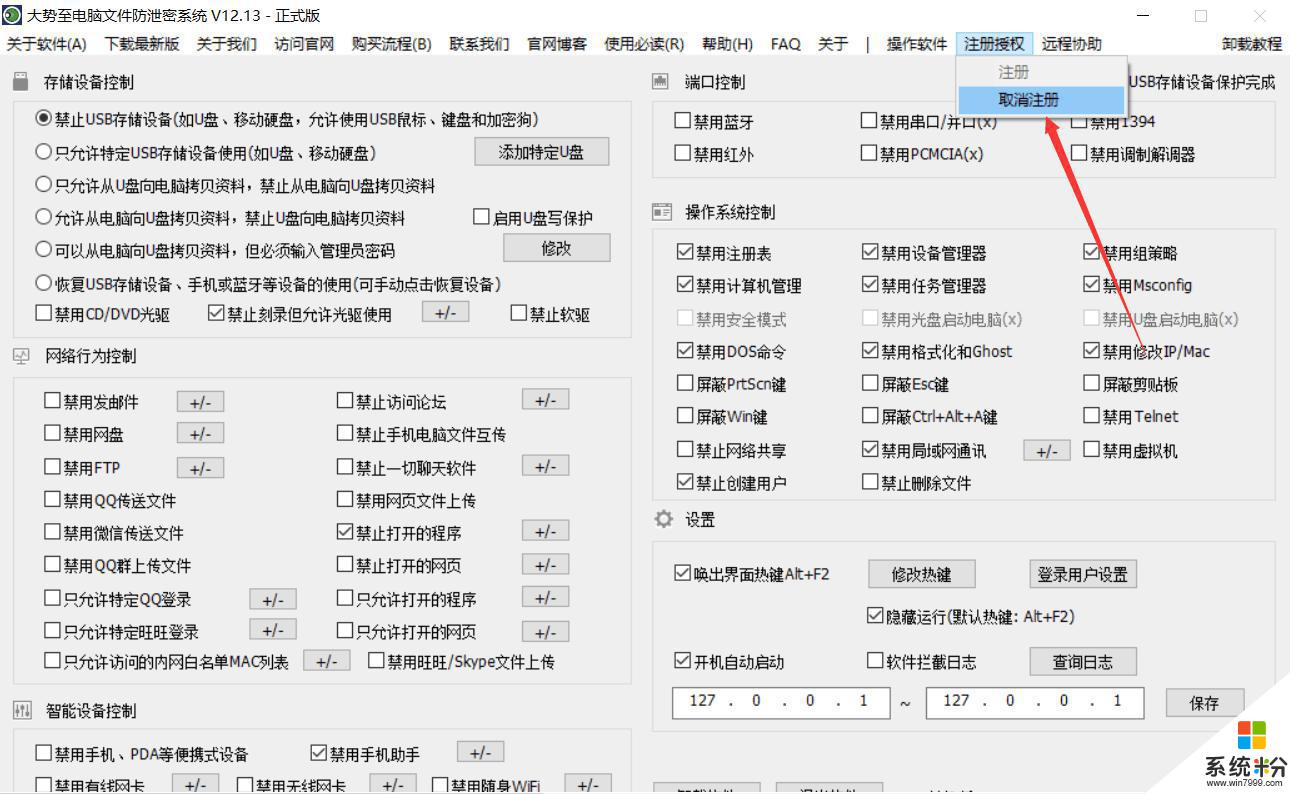The height and width of the screenshot is (794, 1290).
Task: Toggle 禁用Telnet checkbox
Action: (x=1092, y=416)
